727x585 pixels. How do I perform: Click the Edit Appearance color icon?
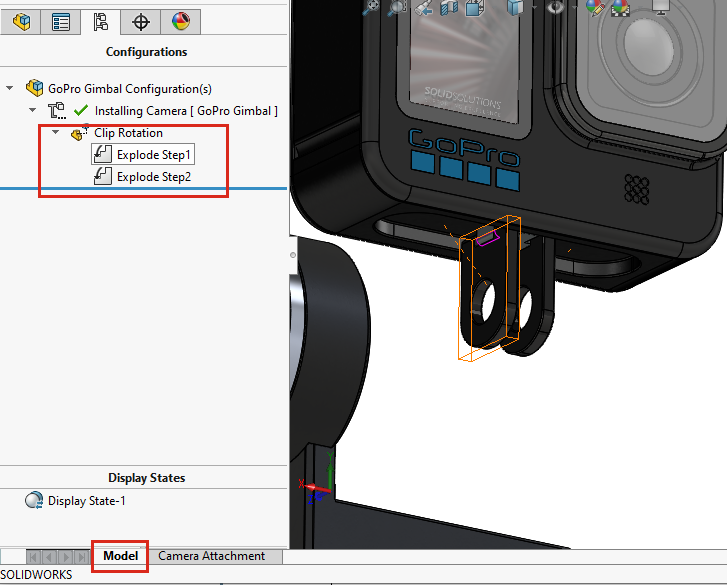point(595,8)
